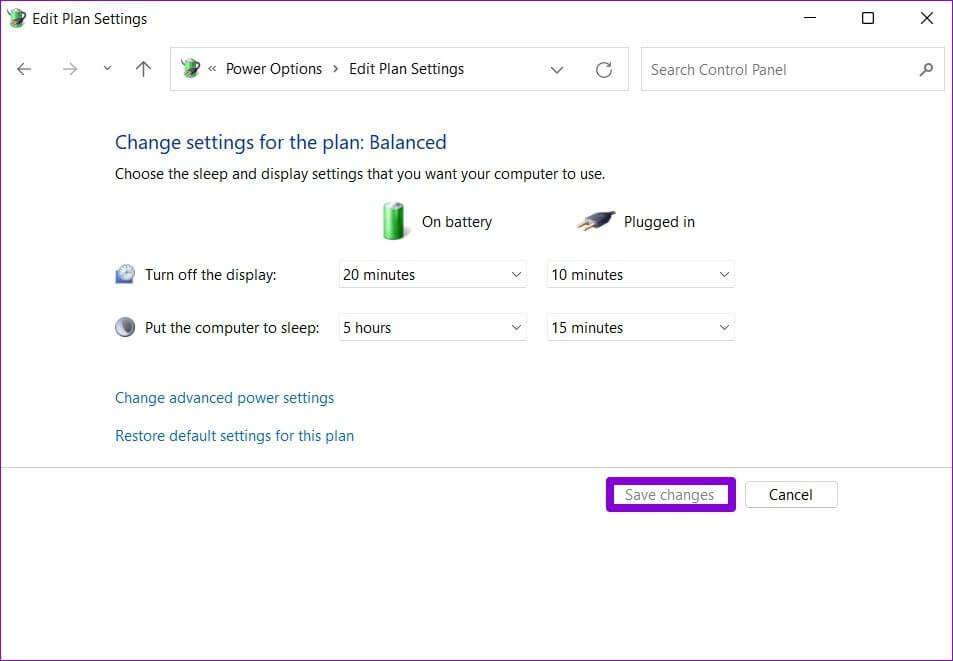Click the Power Options address bar icon
Screen dimensions: 953x661
pyautogui.click(x=190, y=69)
